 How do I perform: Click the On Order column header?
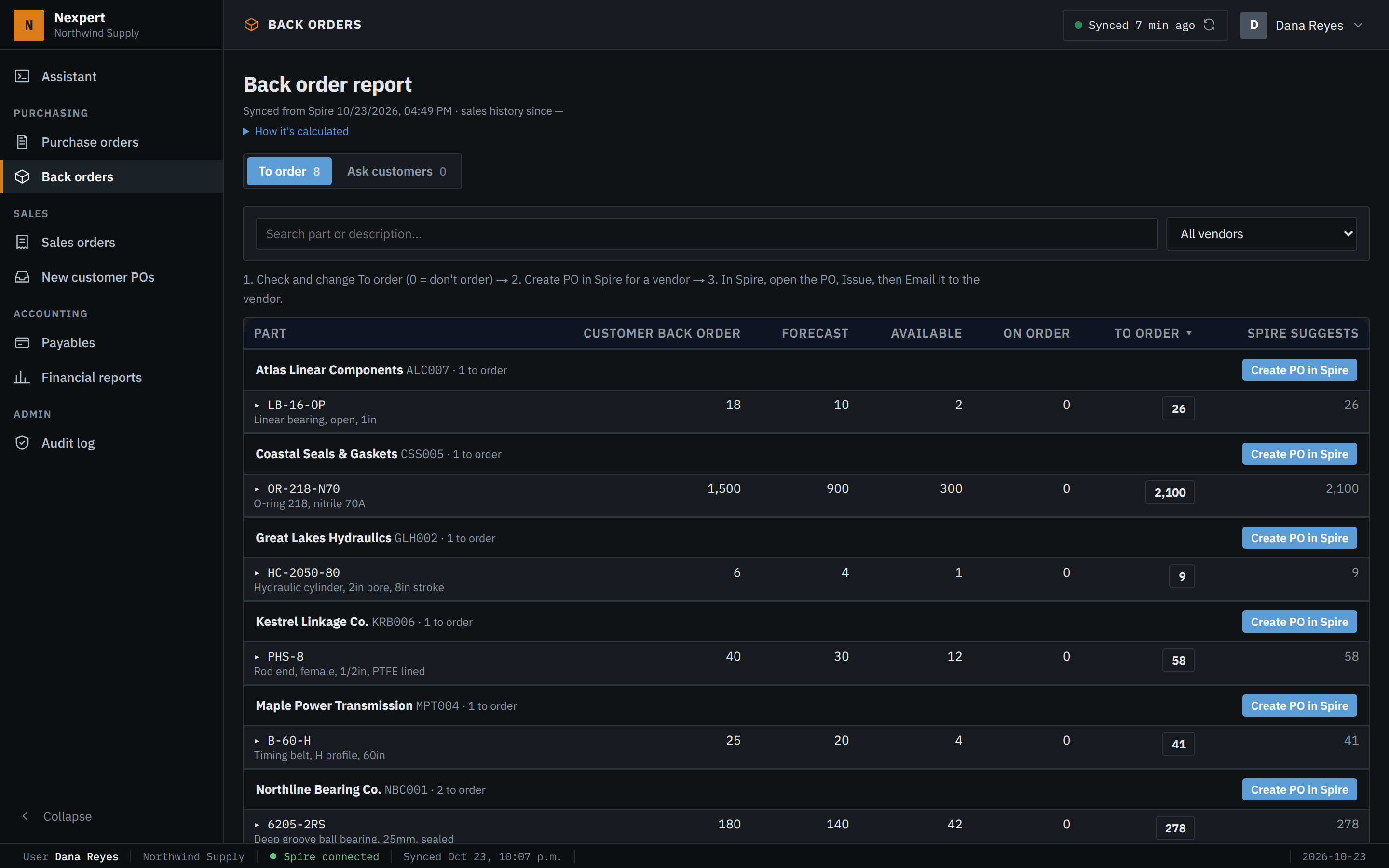(1036, 333)
